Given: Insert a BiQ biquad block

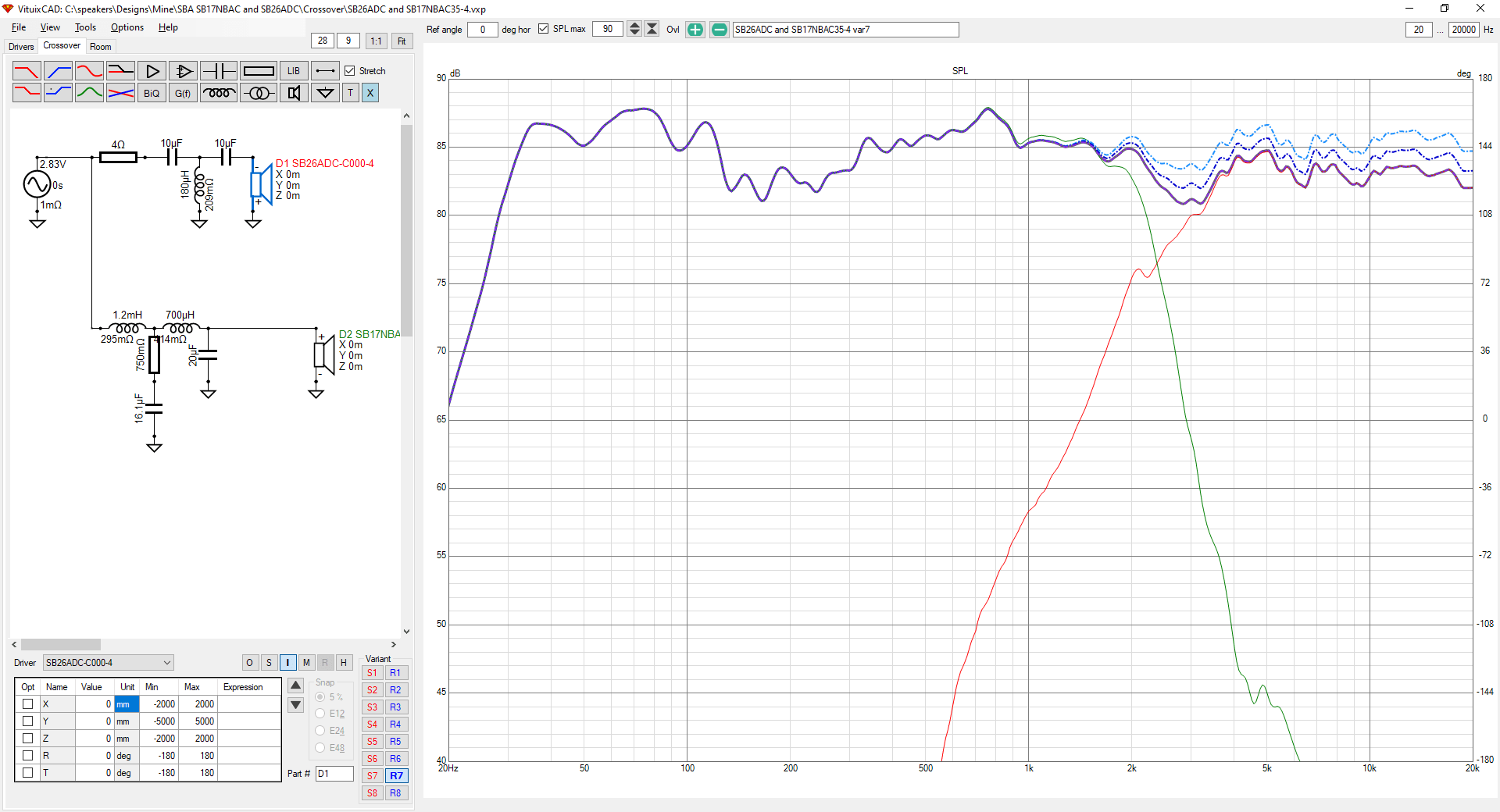Looking at the screenshot, I should click(152, 93).
